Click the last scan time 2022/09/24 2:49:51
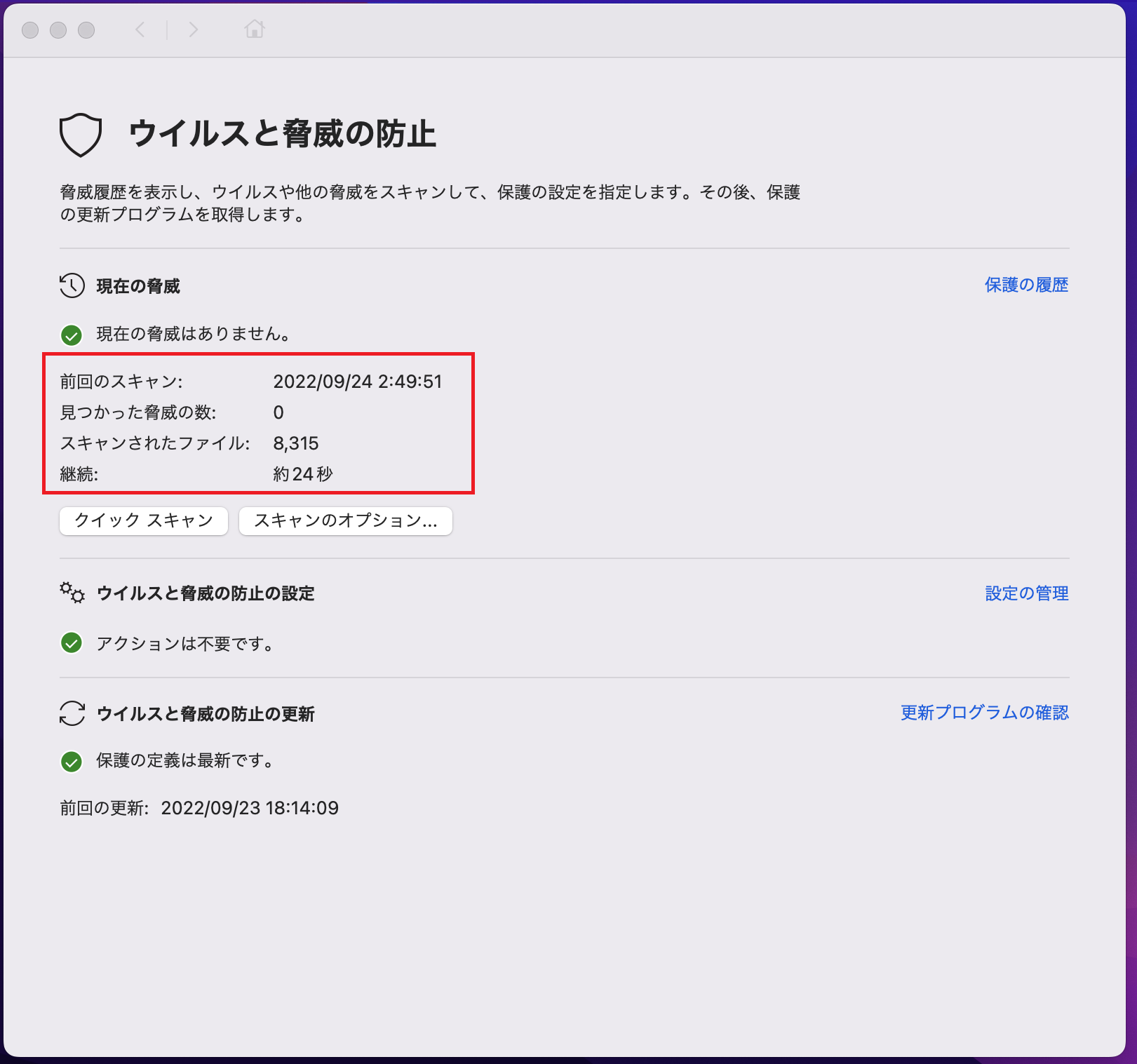 click(358, 382)
